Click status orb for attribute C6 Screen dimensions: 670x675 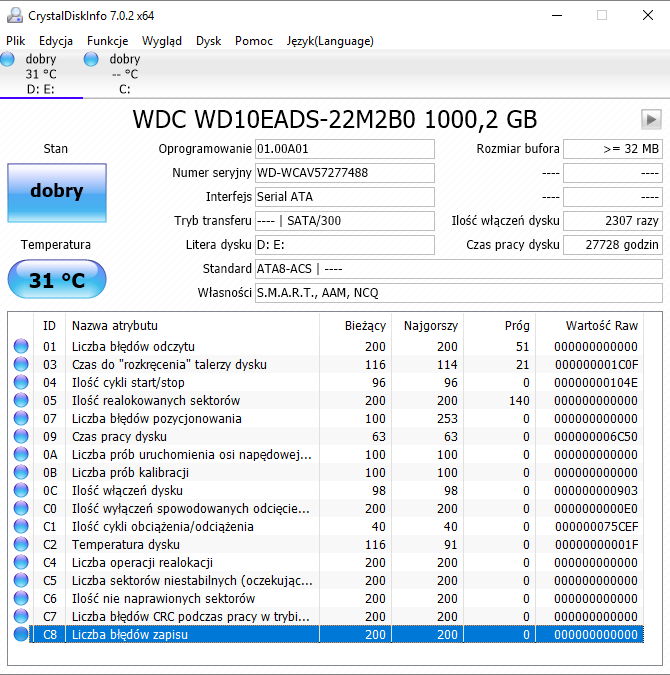21,598
